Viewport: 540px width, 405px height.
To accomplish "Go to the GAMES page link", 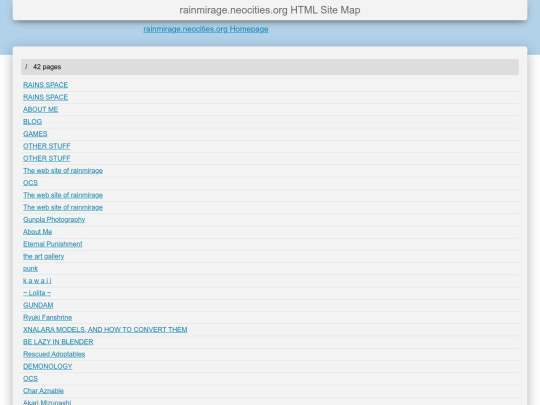I will tap(35, 134).
